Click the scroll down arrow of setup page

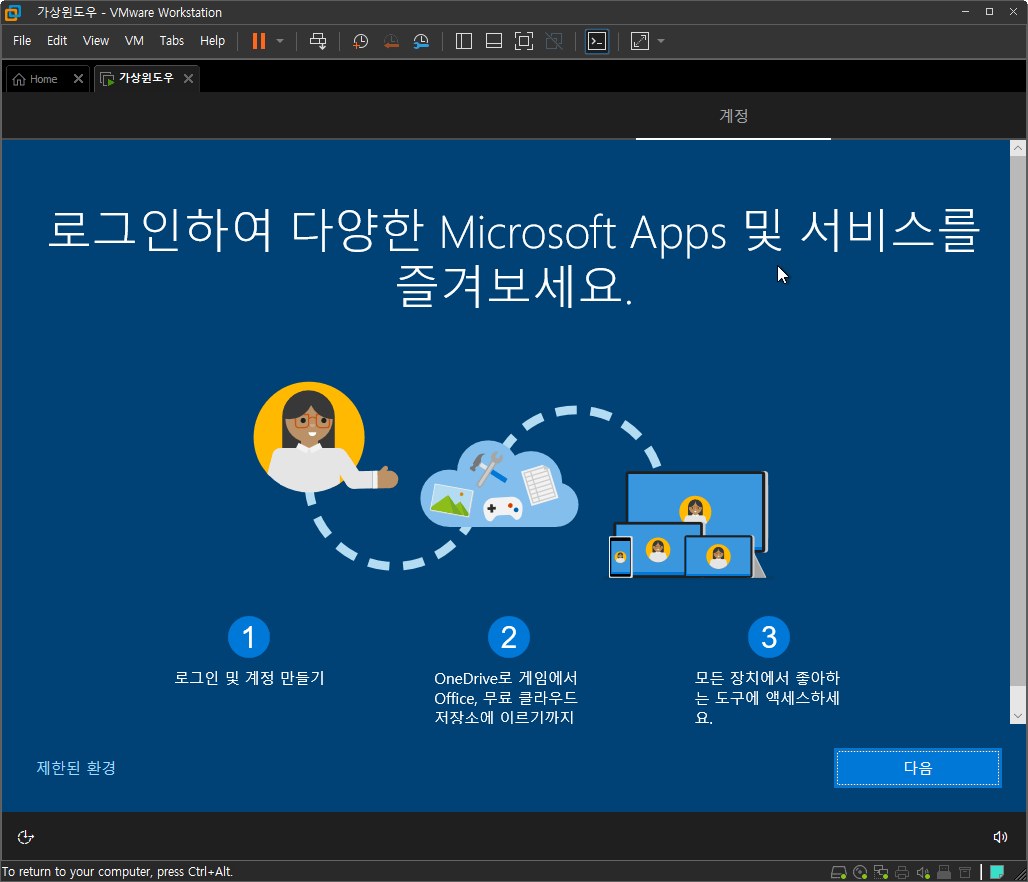1018,716
